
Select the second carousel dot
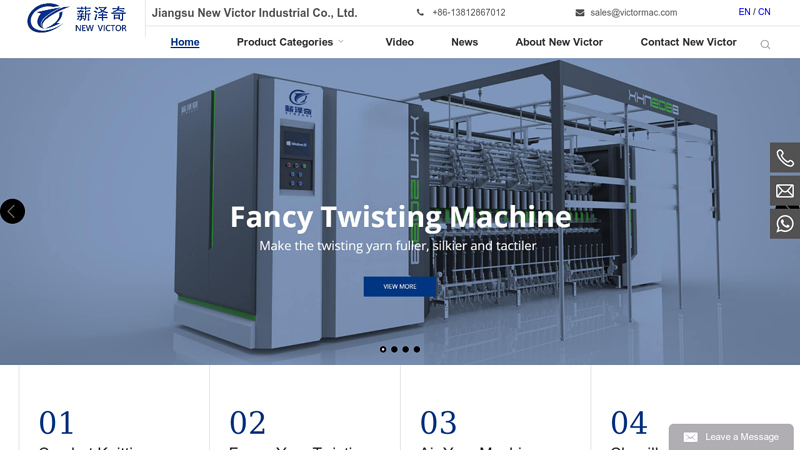[394, 349]
